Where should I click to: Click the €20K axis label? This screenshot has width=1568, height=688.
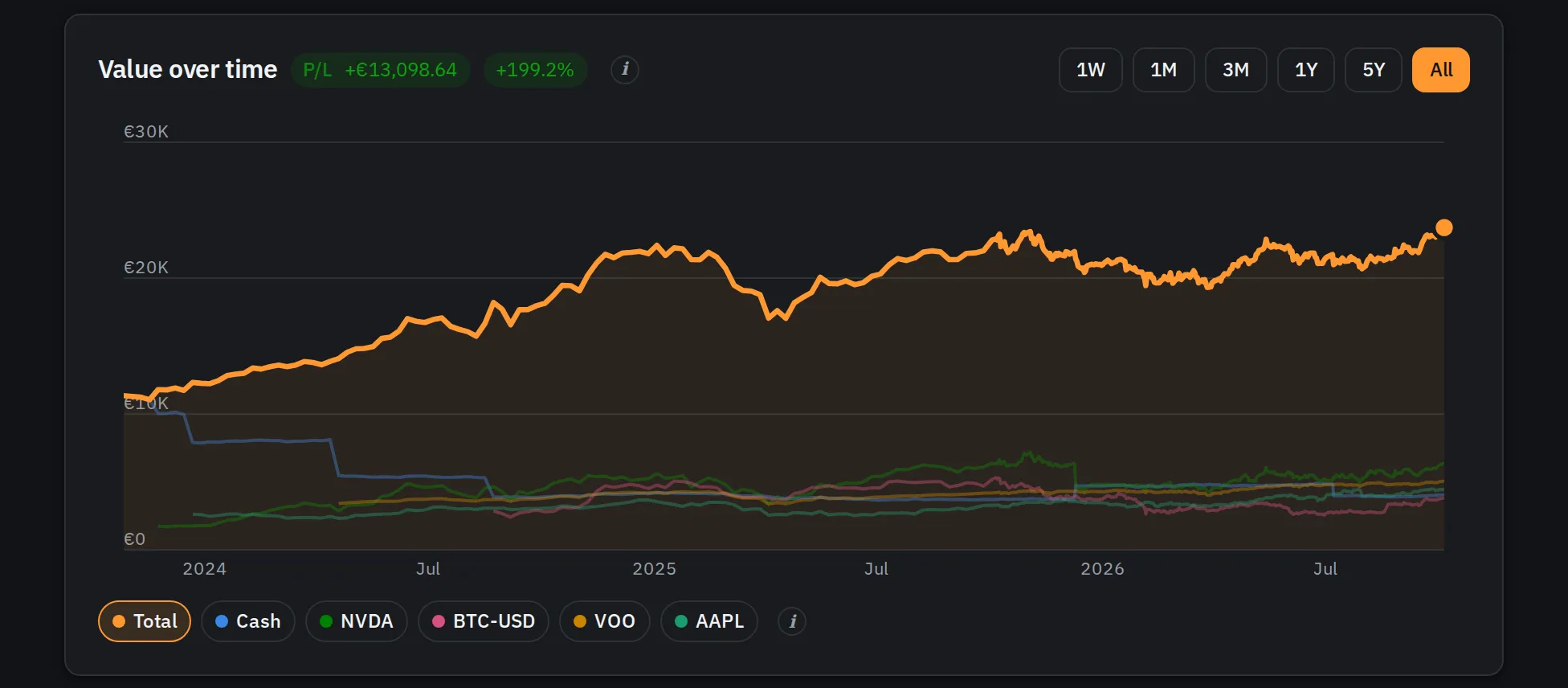coord(146,268)
